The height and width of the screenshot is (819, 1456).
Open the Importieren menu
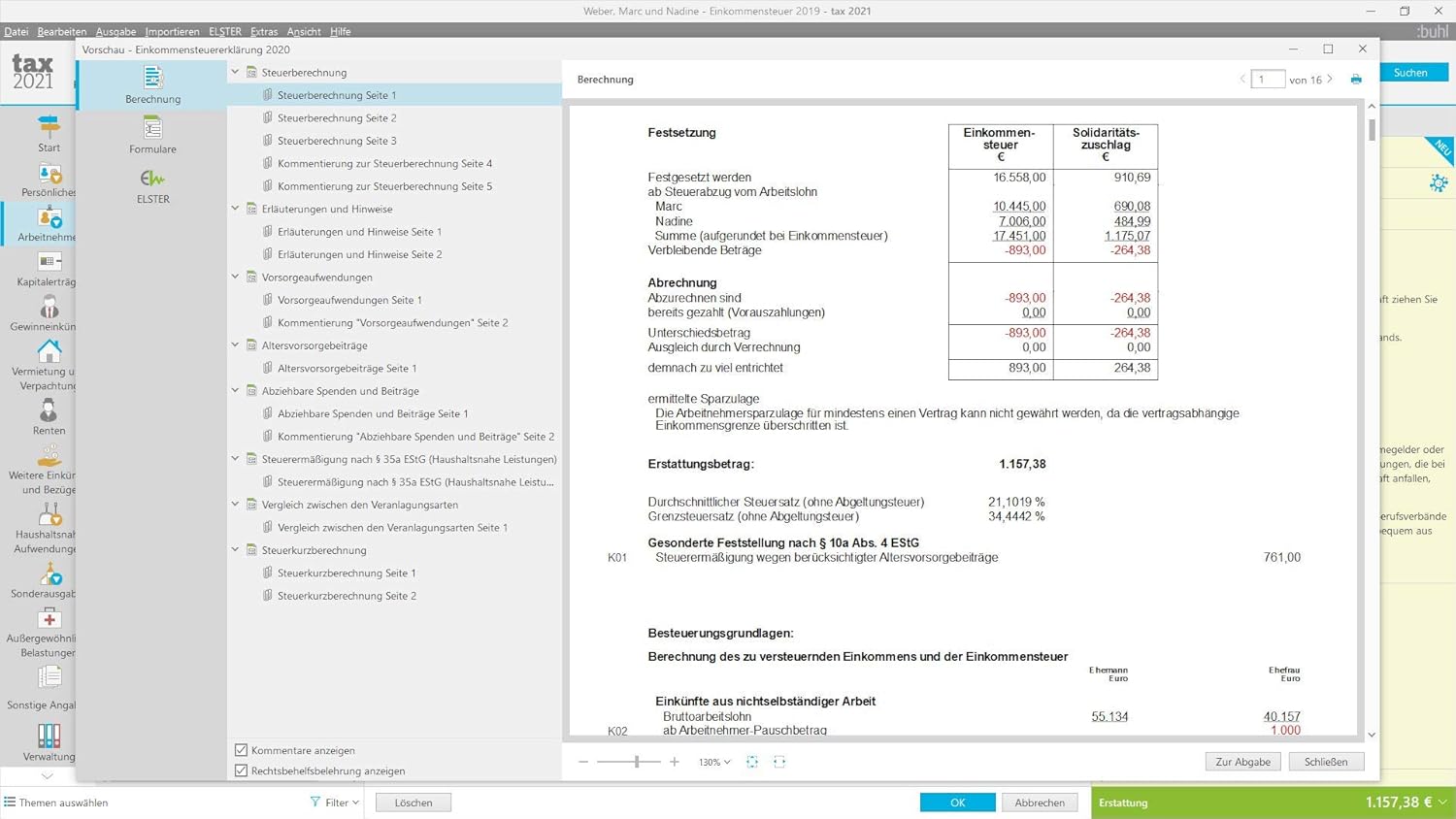[172, 31]
